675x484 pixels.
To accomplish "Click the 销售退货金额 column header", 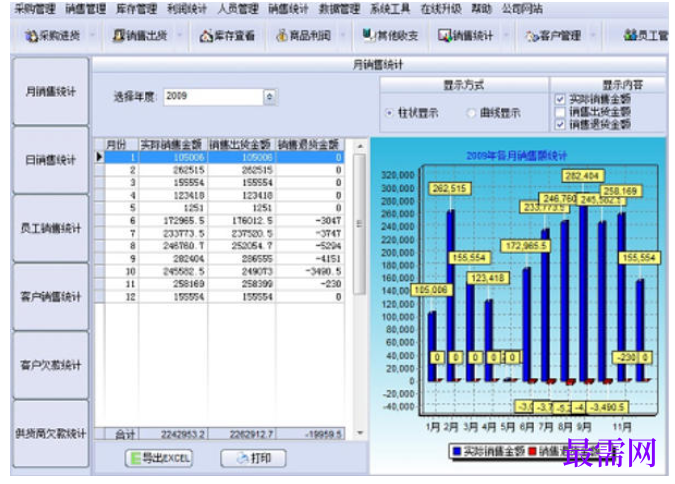I will pos(310,145).
